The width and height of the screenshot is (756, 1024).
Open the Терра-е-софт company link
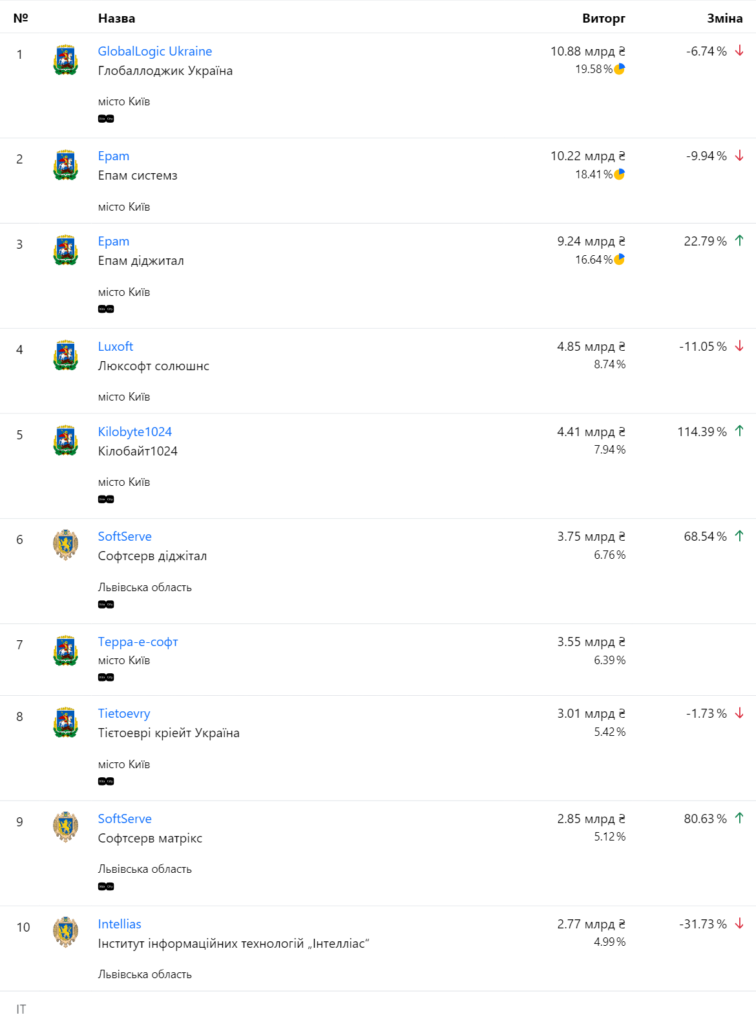tap(138, 641)
